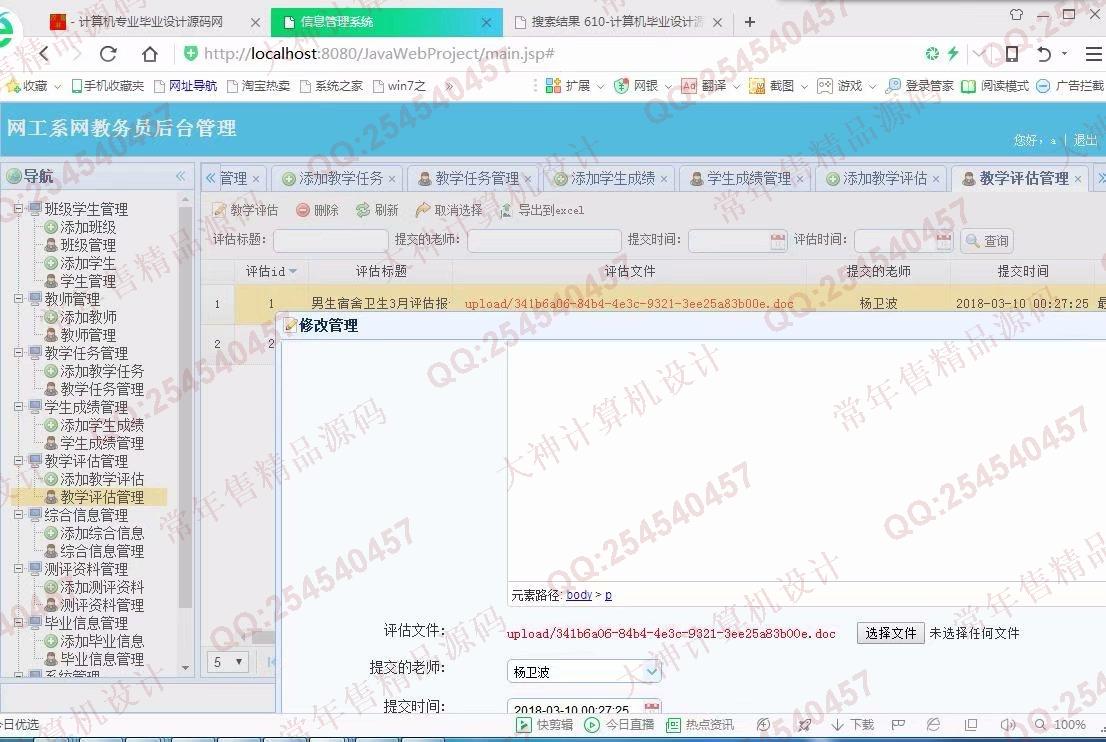
Task: Click the 网址导航 bookmark
Action: (x=186, y=86)
